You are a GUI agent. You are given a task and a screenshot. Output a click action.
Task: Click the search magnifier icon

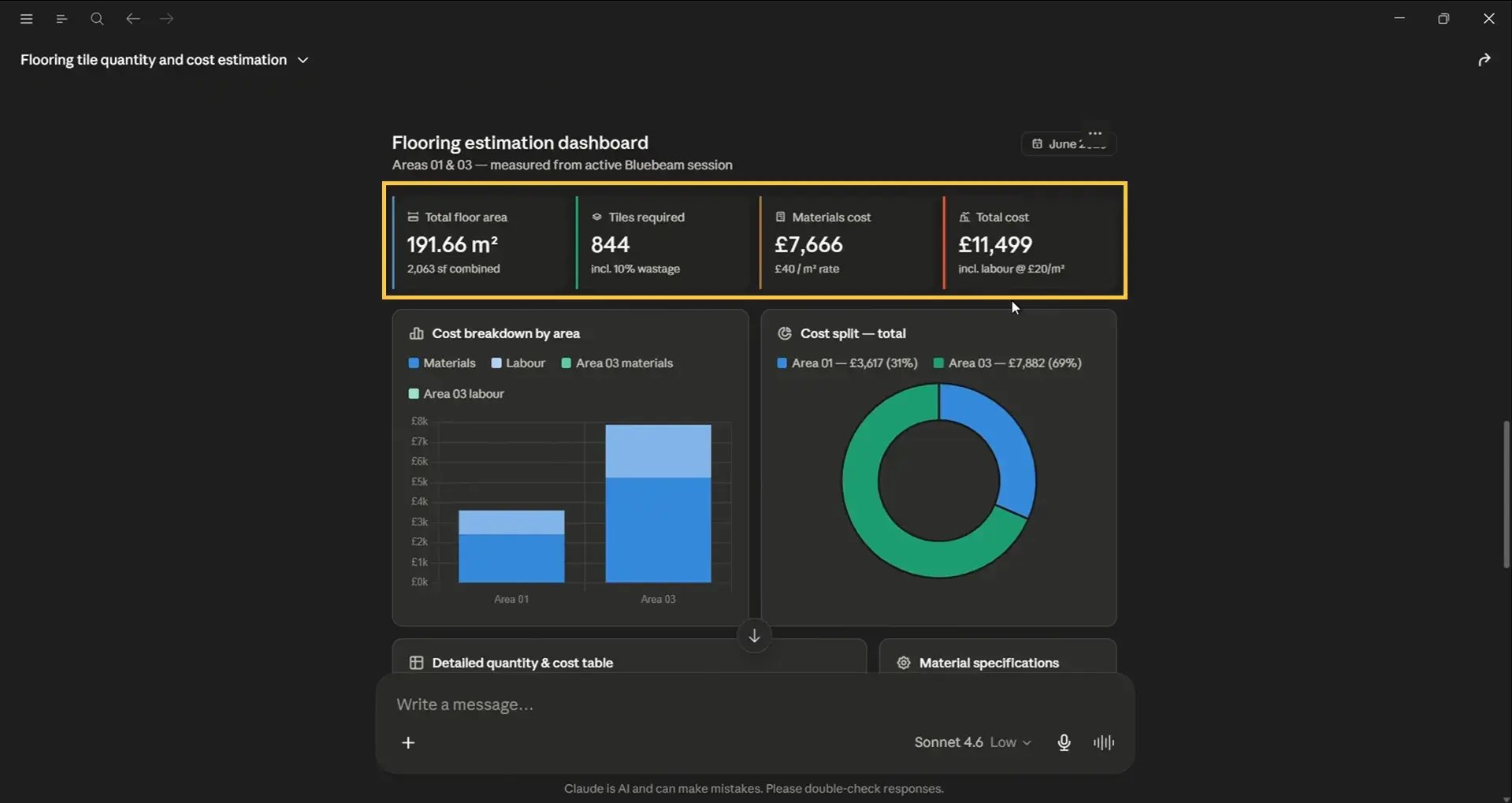tap(97, 19)
